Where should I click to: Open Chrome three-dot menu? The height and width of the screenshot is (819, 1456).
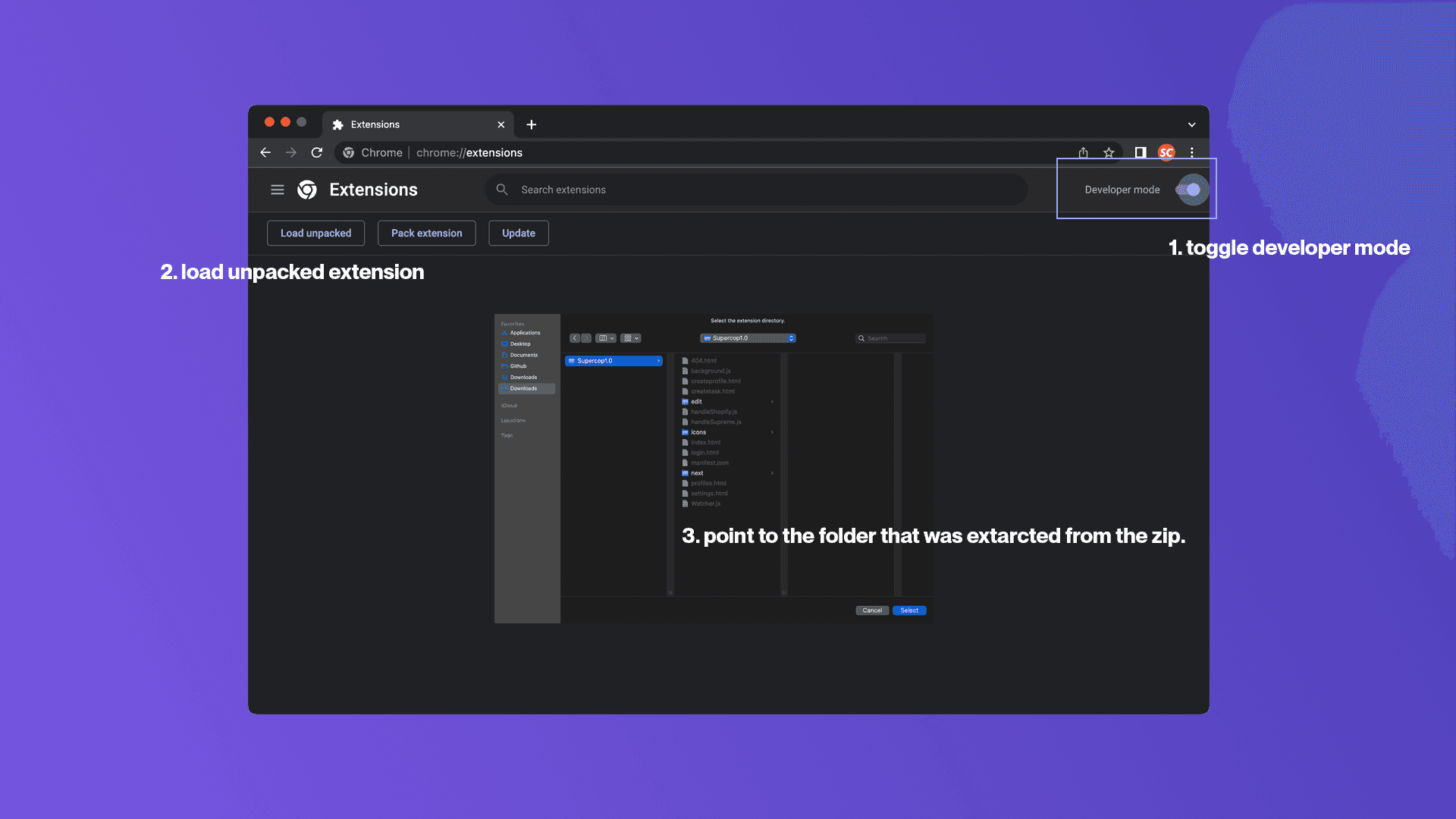1192,152
